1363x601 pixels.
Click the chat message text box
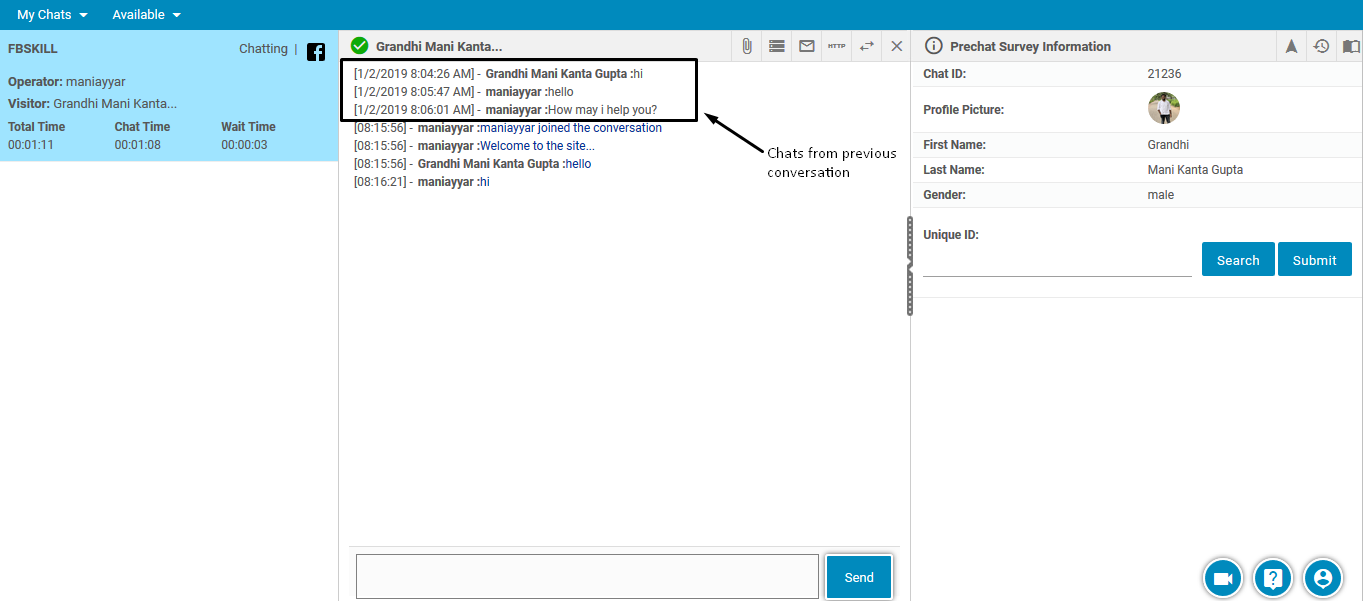[x=587, y=577]
